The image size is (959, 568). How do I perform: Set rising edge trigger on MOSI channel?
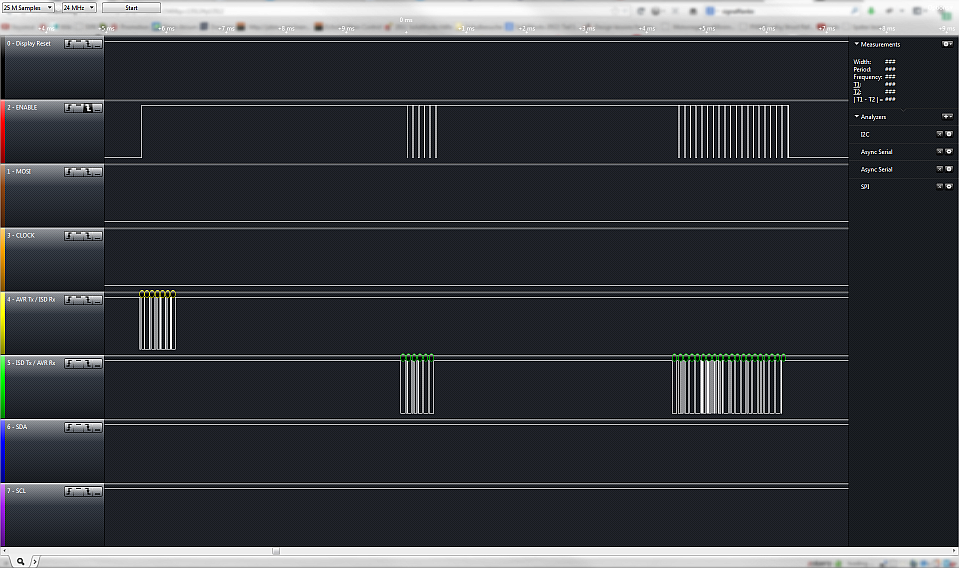[69, 172]
